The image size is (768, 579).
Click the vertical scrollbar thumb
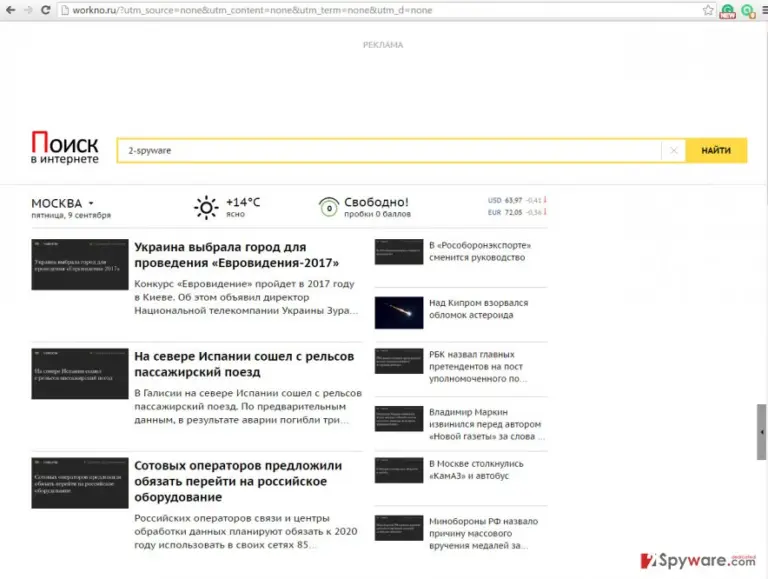tap(762, 432)
